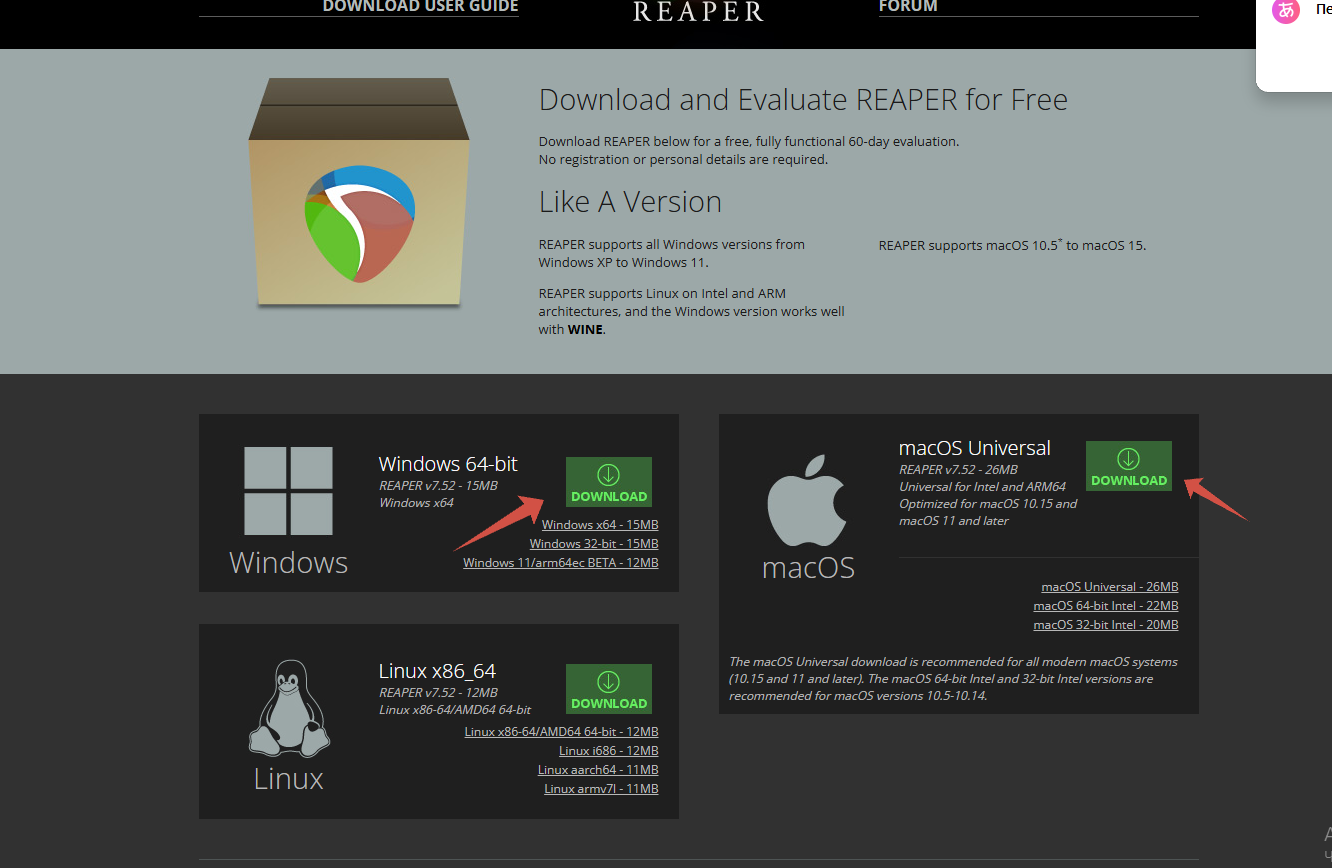Open the Linux x86-64/AMD64 64-bit - 12MB link

point(562,732)
